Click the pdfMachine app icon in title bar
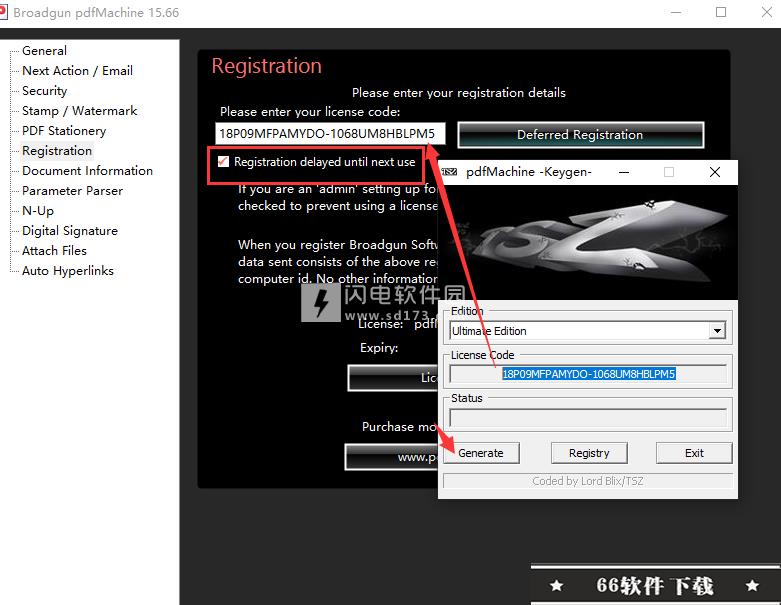Viewport: 781px width, 605px height. (3, 12)
